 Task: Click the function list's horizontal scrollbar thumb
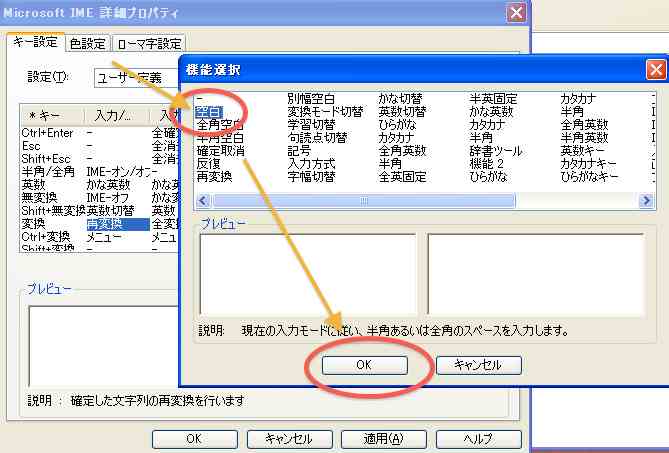pyautogui.click(x=364, y=200)
